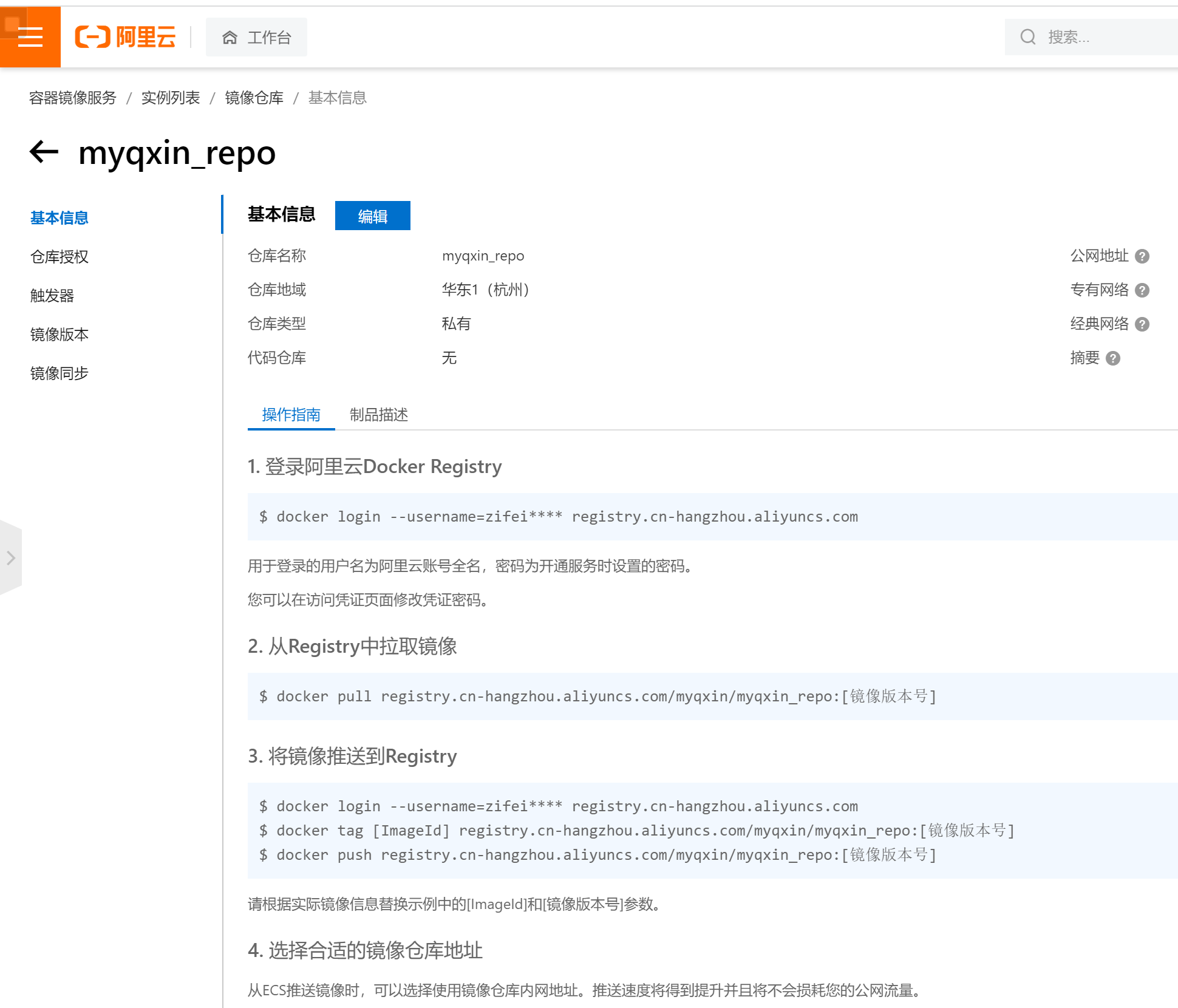The image size is (1178, 1008).
Task: Expand the collapsed left side panel
Action: (x=10, y=557)
